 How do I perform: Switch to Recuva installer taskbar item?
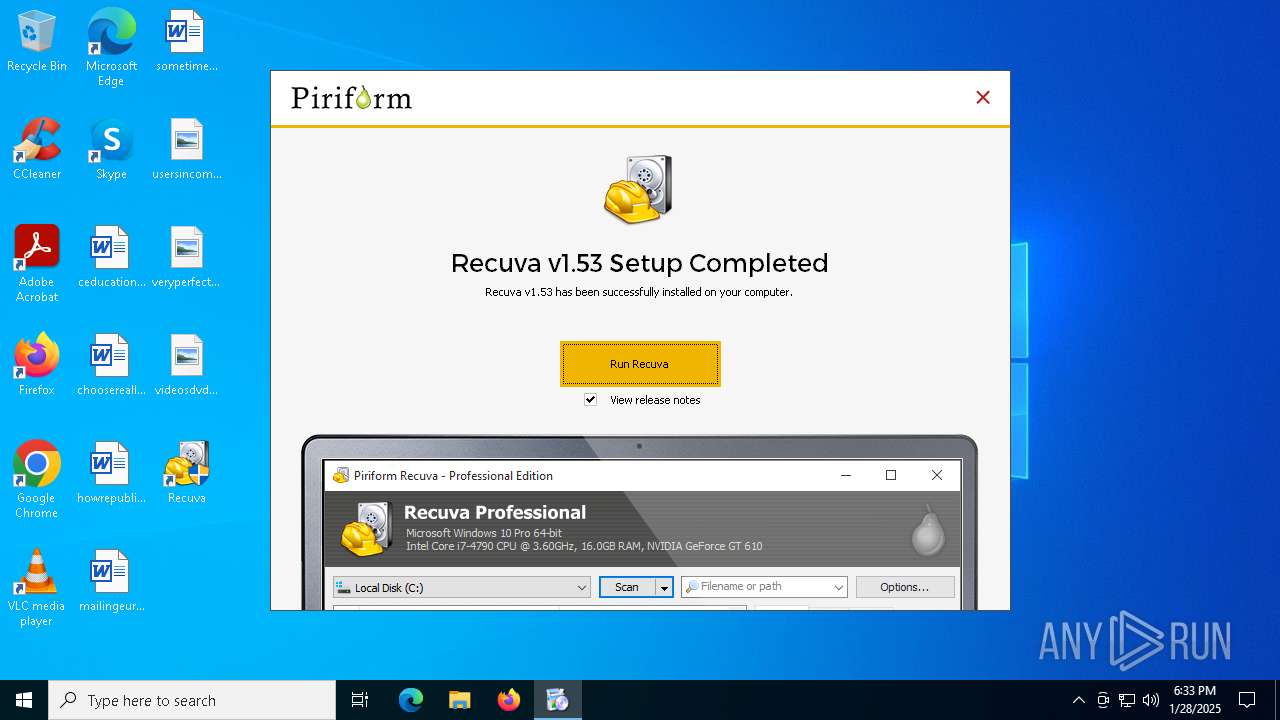click(557, 700)
